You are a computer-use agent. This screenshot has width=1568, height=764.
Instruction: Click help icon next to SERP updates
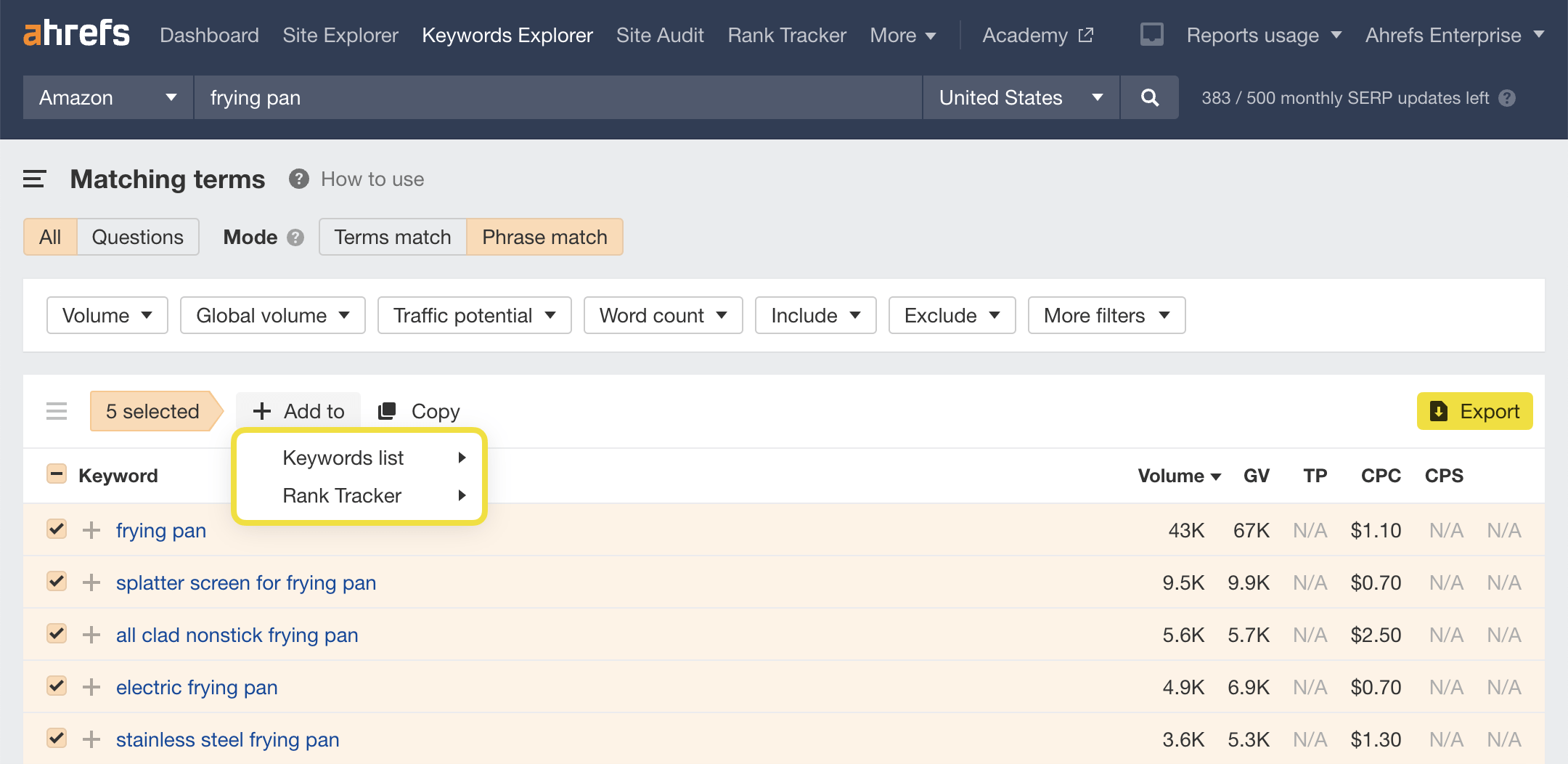(x=1507, y=98)
